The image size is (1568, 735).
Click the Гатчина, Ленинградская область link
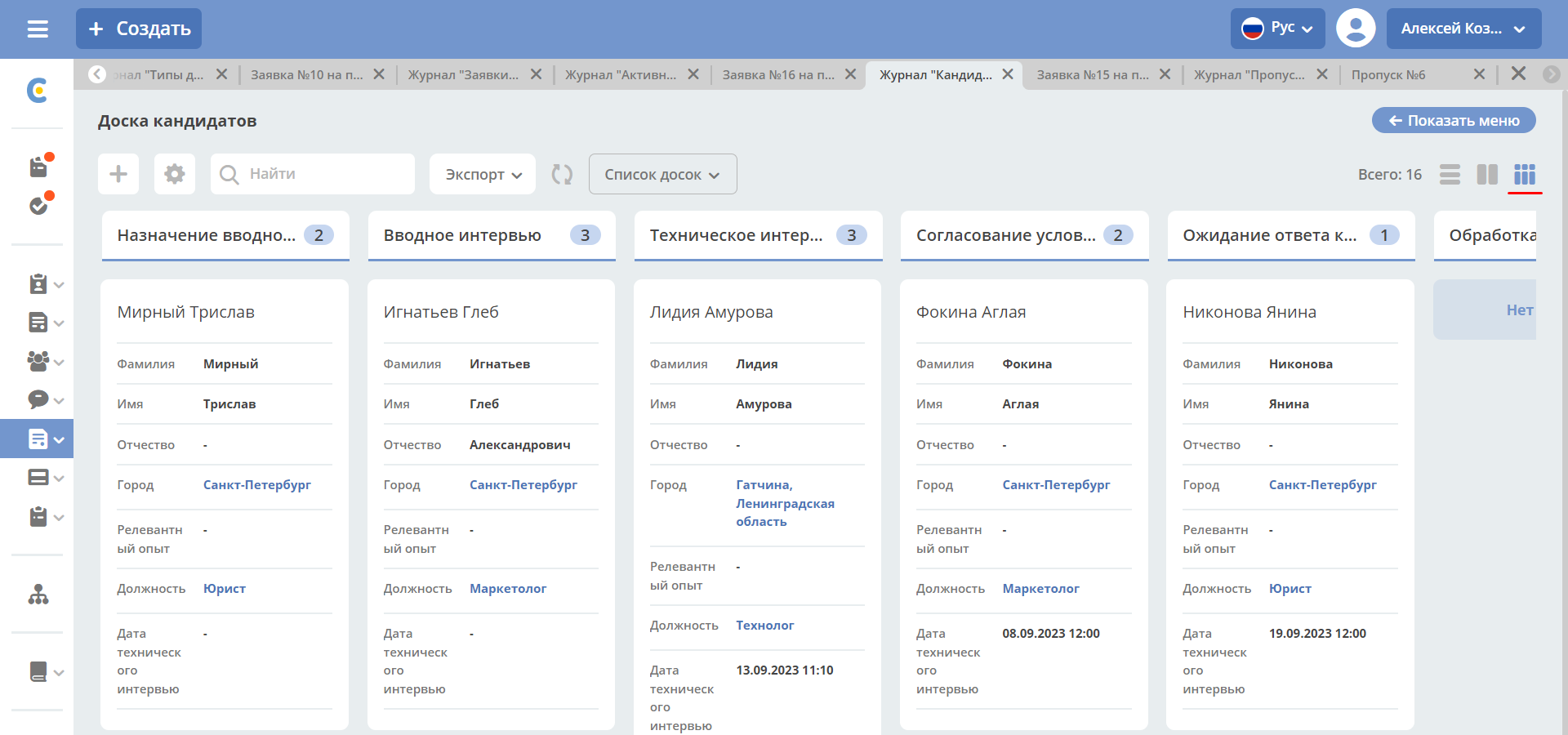[x=785, y=503]
